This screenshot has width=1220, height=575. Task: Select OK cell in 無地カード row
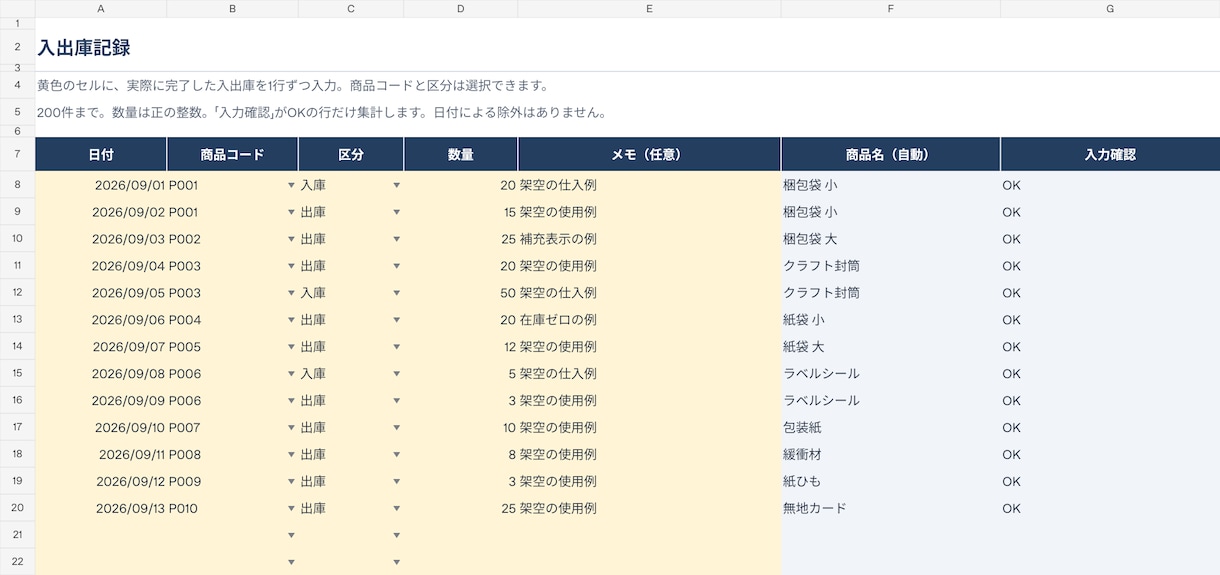[1110, 509]
